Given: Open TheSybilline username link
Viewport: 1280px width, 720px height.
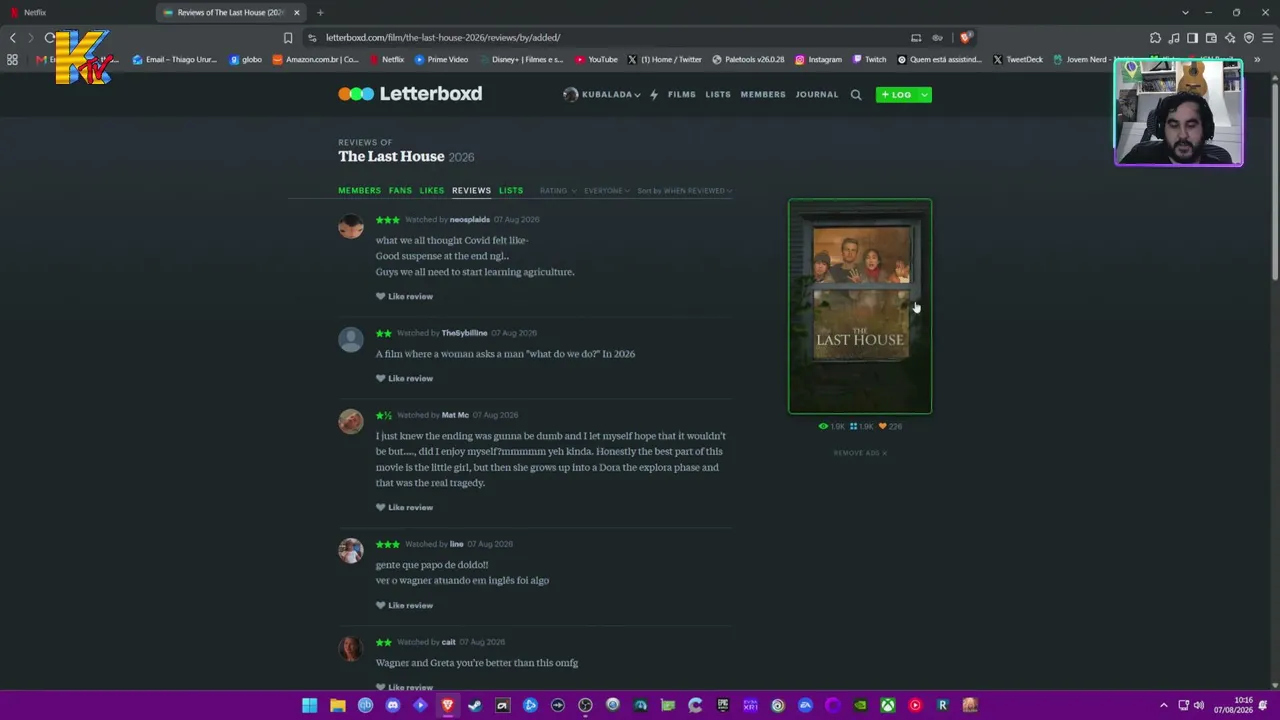Looking at the screenshot, I should click(x=465, y=333).
